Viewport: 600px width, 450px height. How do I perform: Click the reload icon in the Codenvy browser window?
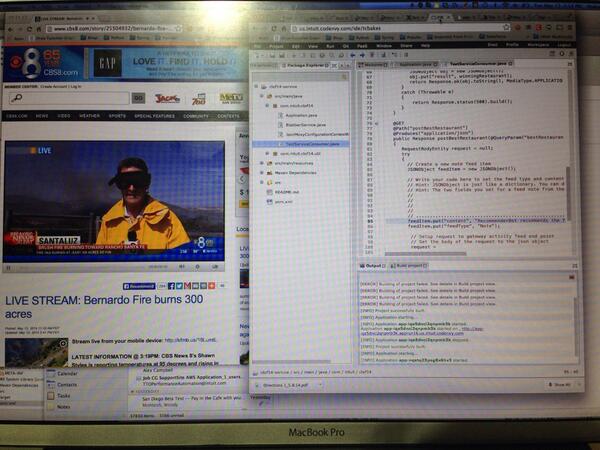[x=274, y=28]
